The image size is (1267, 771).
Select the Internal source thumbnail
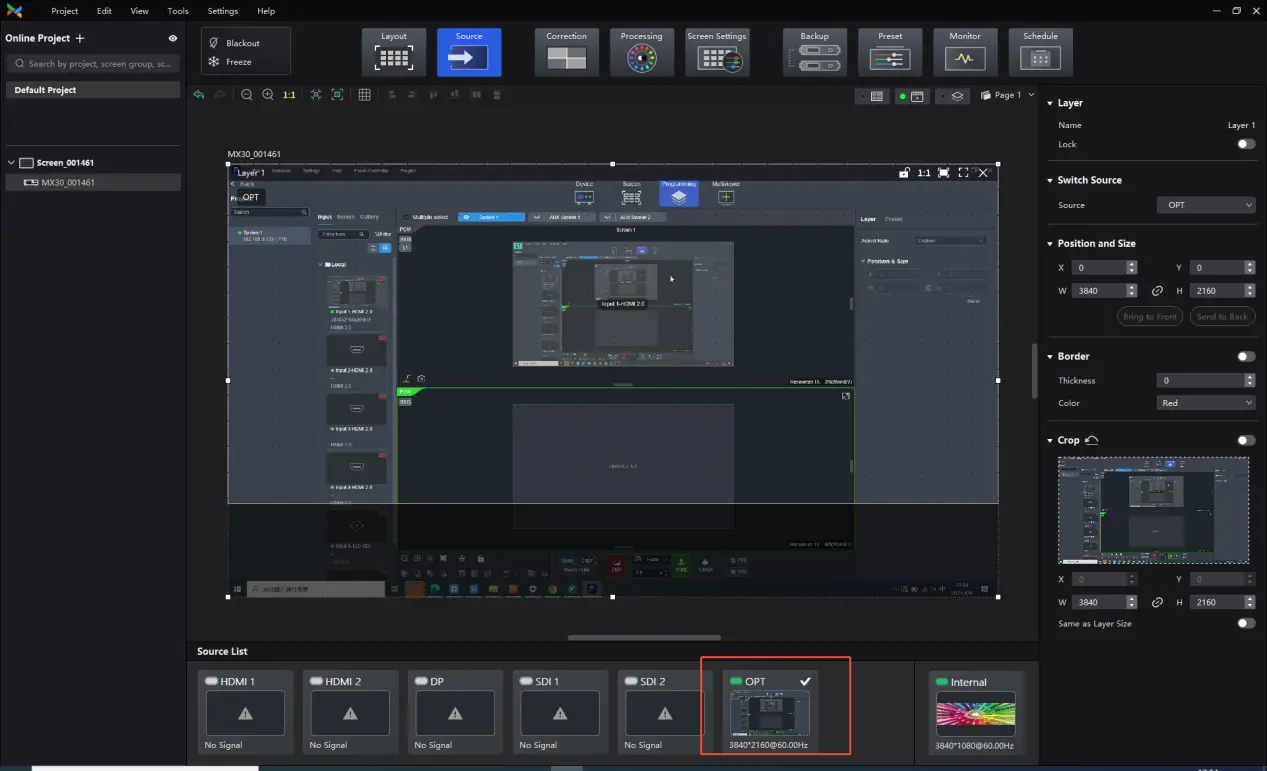tap(975, 713)
